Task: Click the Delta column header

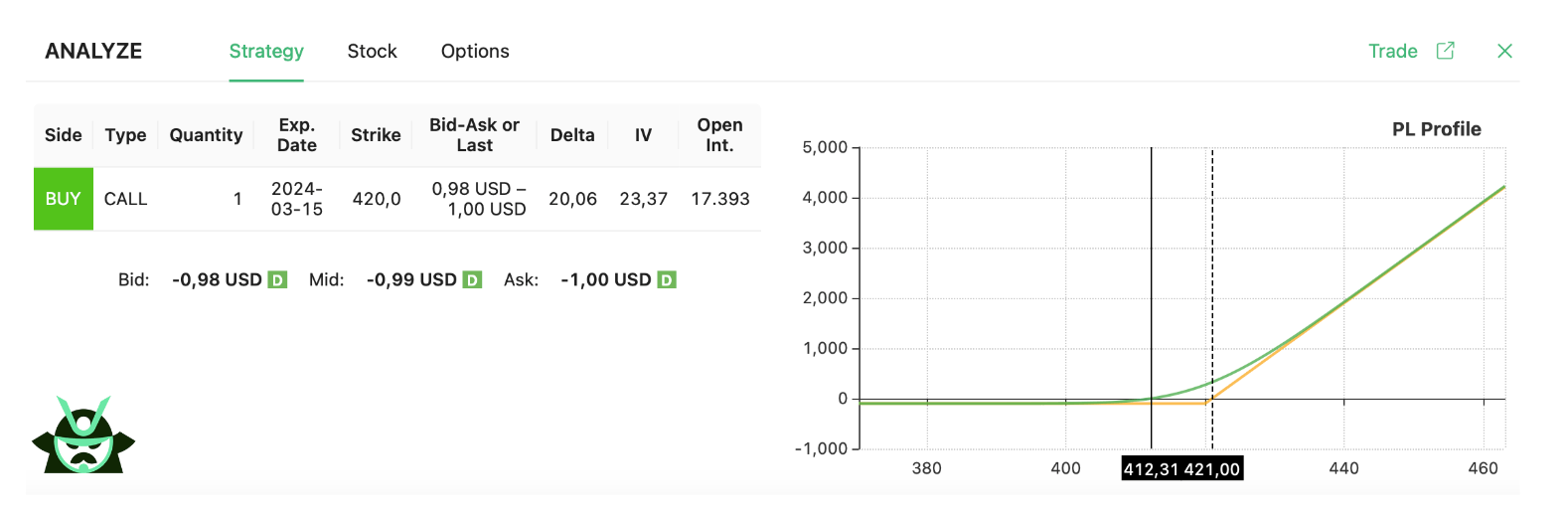Action: (572, 135)
